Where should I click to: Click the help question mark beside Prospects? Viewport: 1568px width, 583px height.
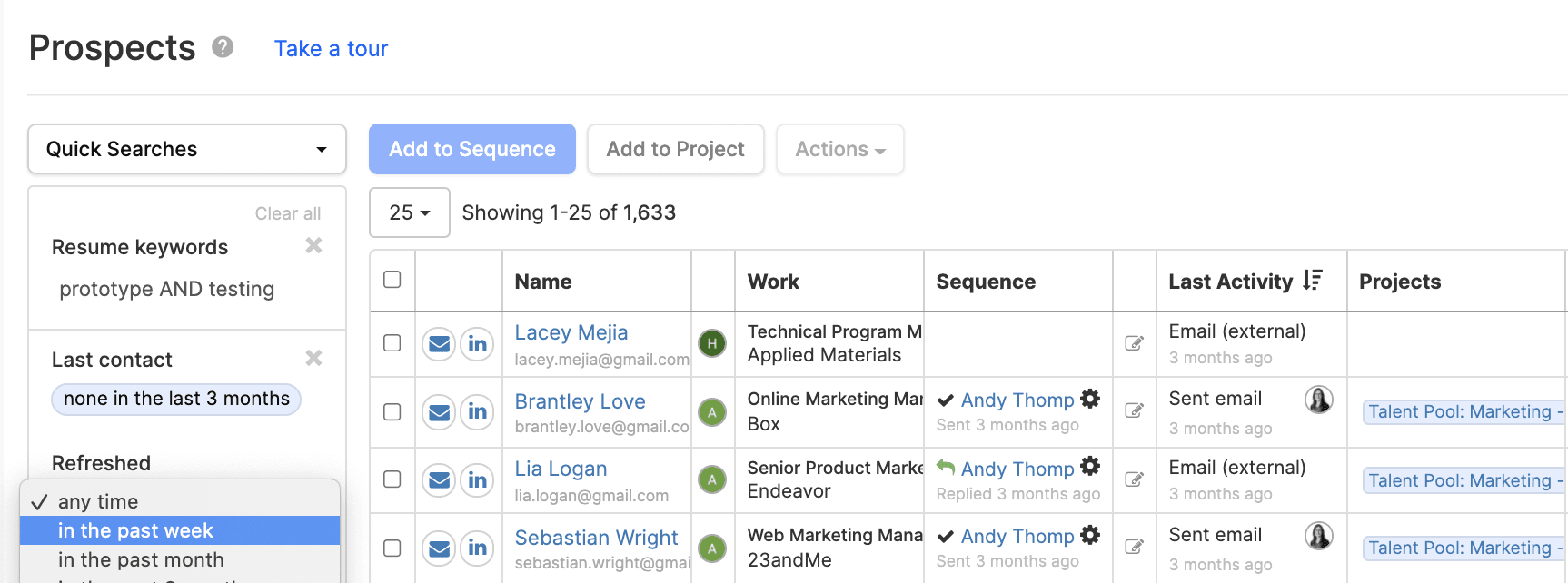[x=223, y=47]
